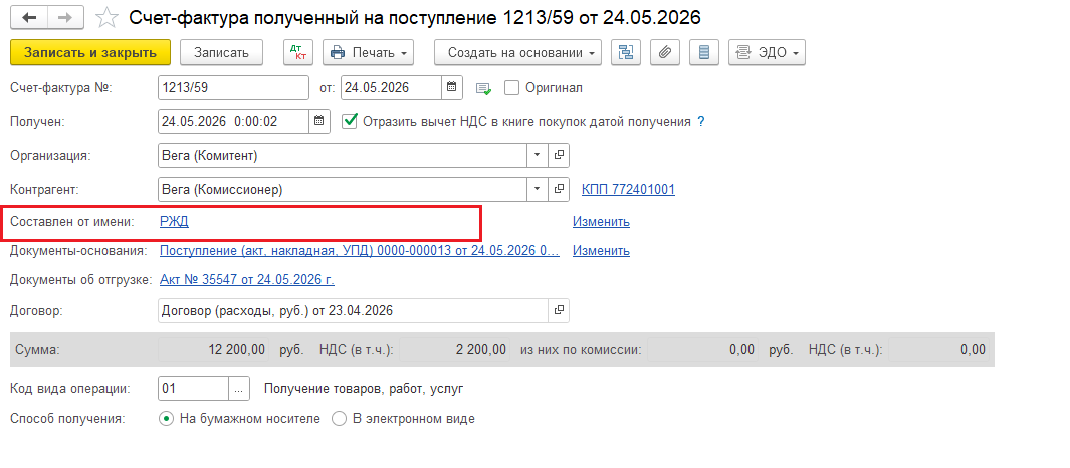Add document to favorites star

coord(106,18)
